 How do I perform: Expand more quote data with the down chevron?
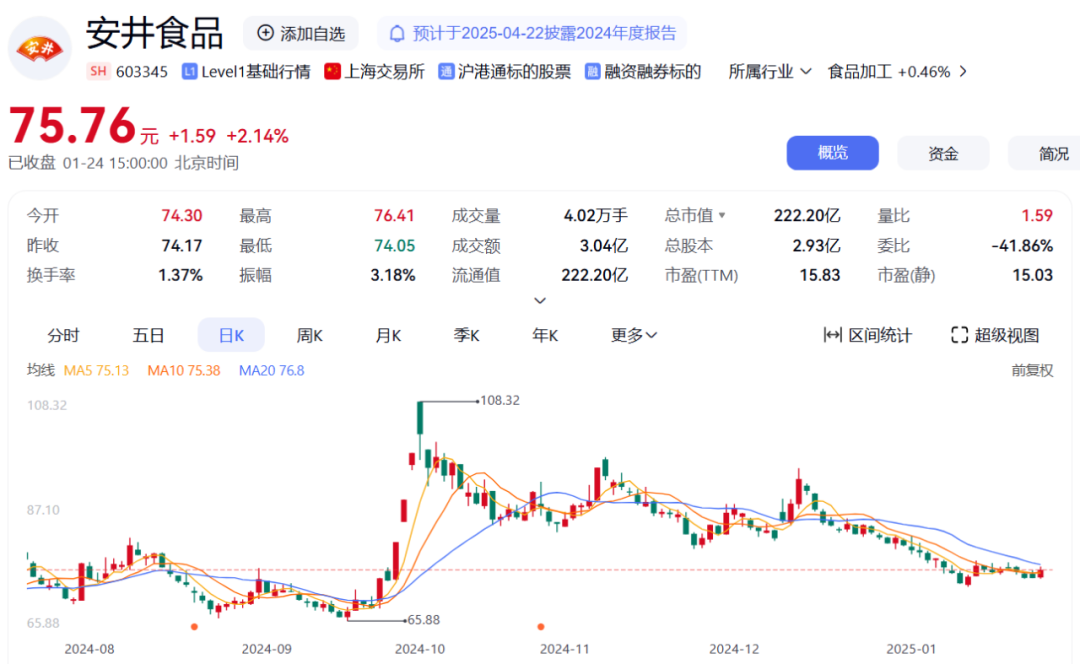540,301
